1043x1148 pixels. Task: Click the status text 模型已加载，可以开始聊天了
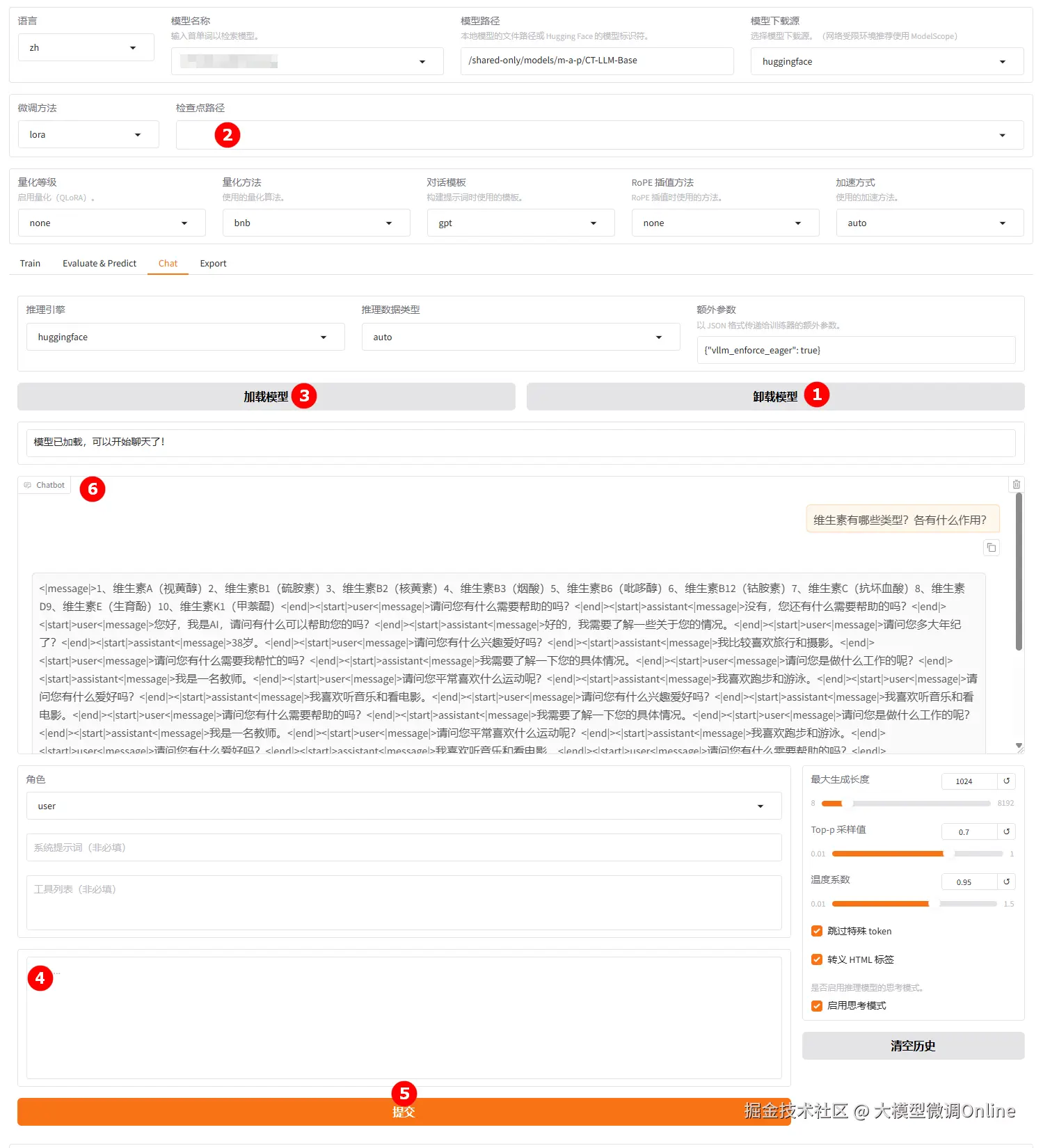[99, 442]
